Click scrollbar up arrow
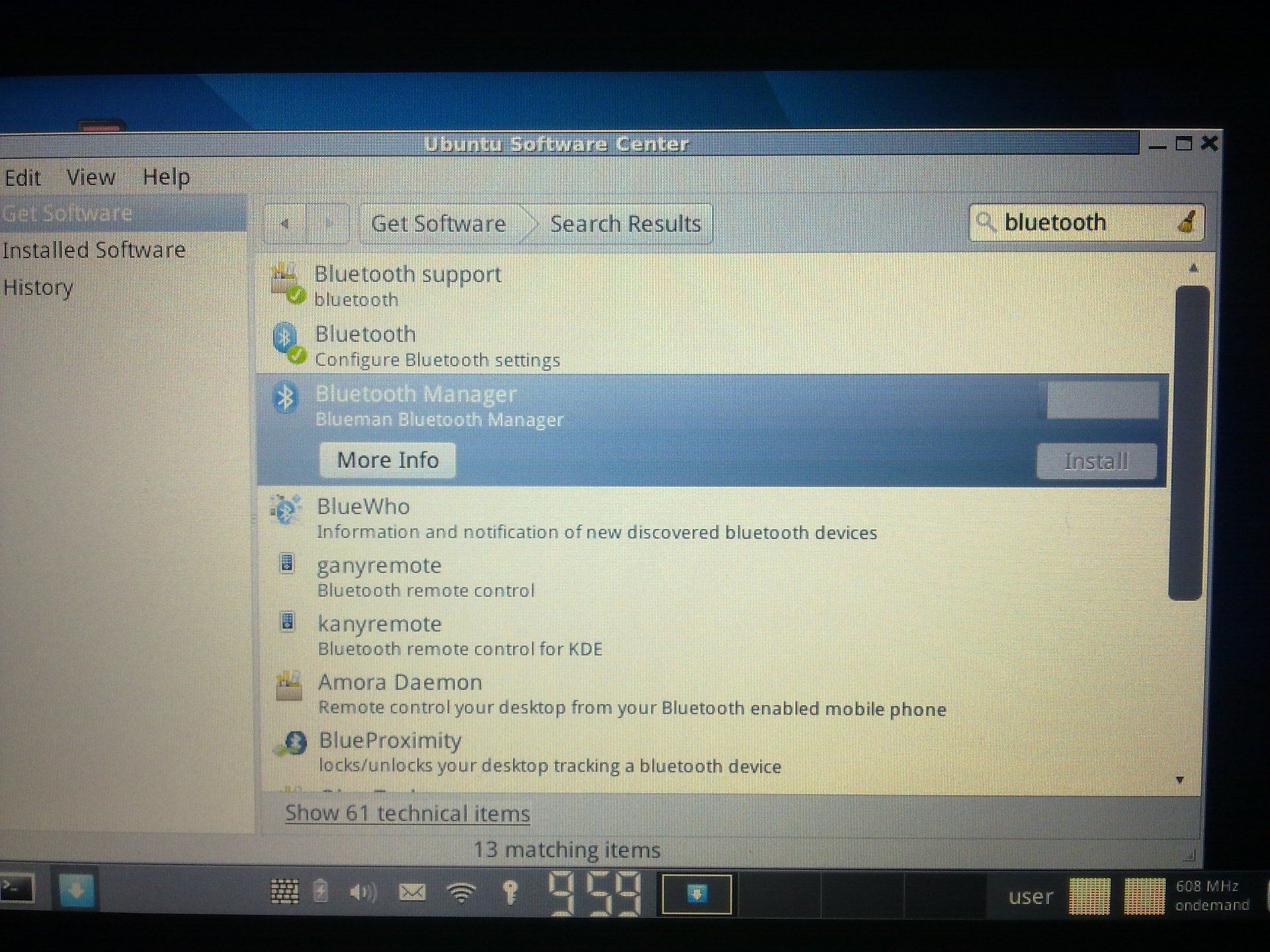 click(x=1193, y=268)
